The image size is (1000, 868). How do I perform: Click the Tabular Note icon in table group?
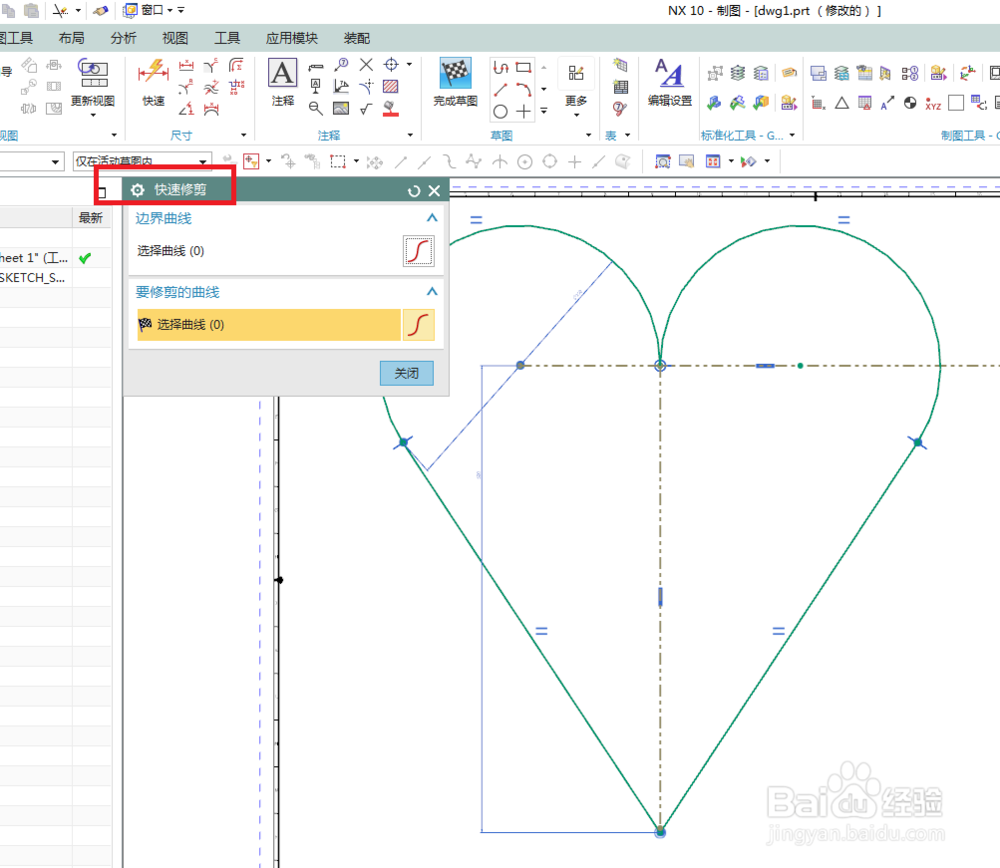620,65
